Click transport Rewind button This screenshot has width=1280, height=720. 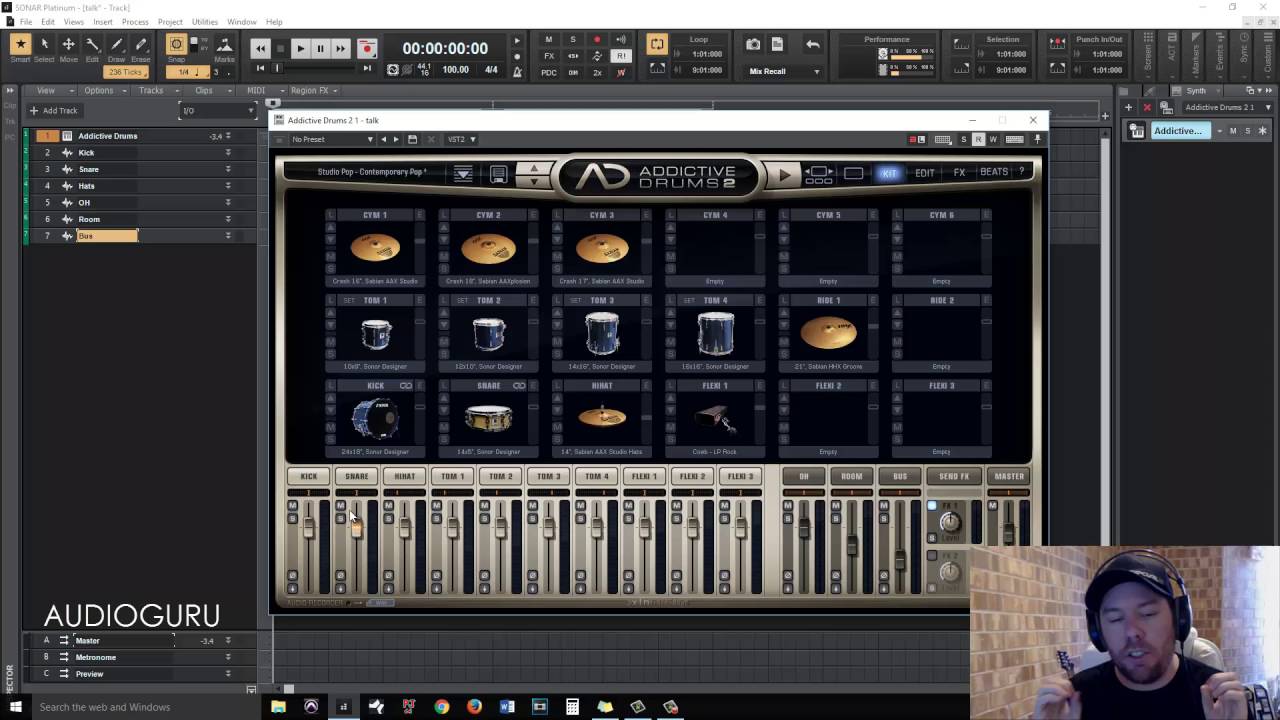(260, 48)
